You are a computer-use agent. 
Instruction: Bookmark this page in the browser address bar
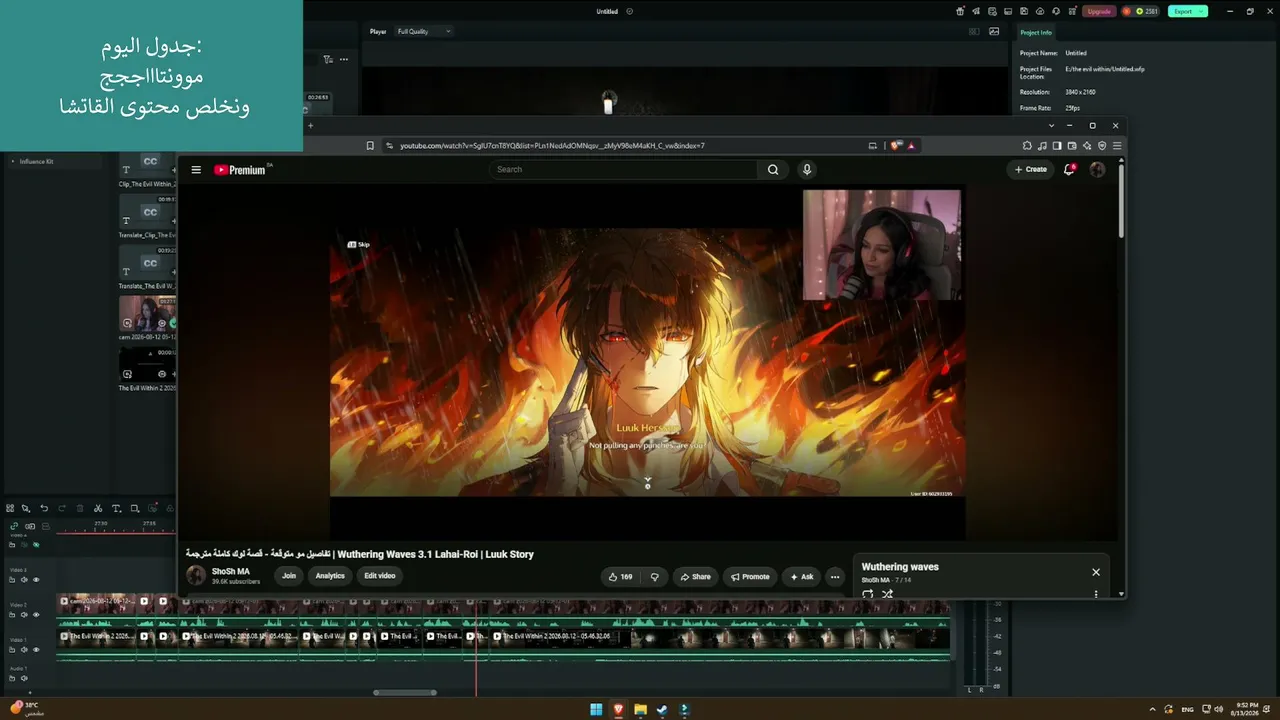pos(370,146)
